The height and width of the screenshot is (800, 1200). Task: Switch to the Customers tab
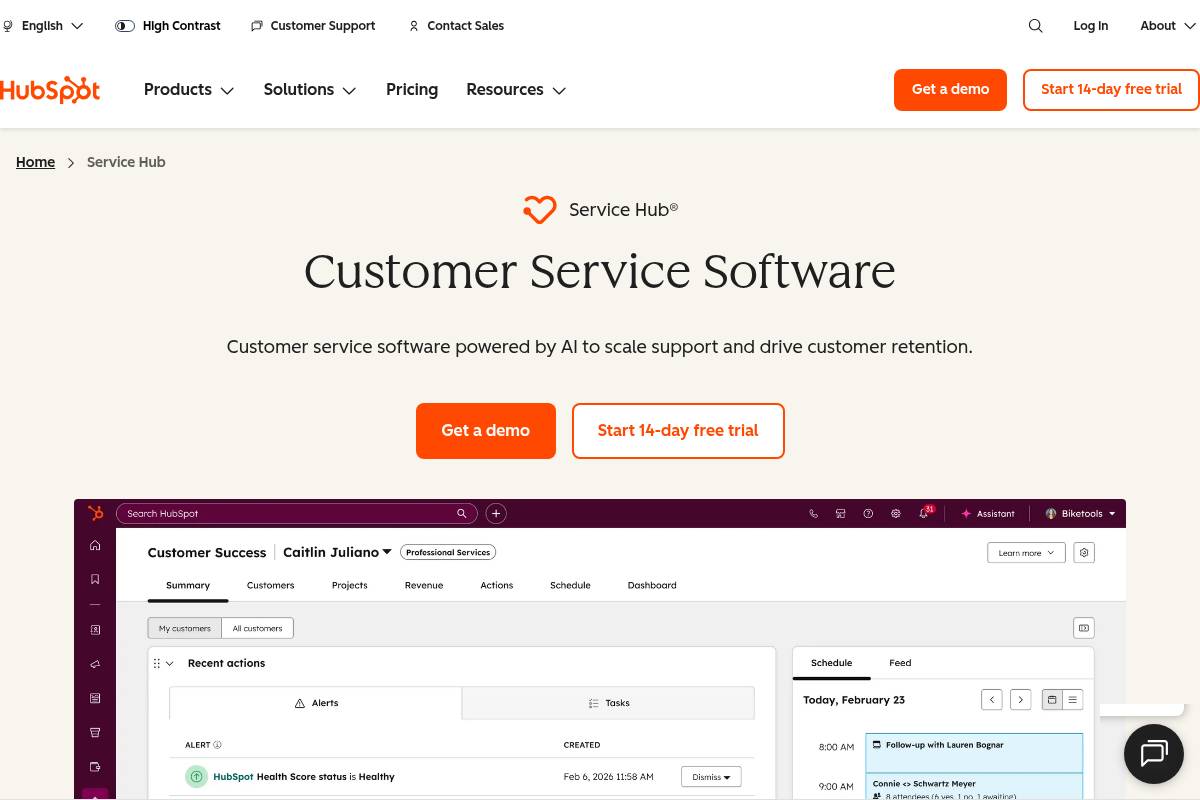pyautogui.click(x=271, y=585)
